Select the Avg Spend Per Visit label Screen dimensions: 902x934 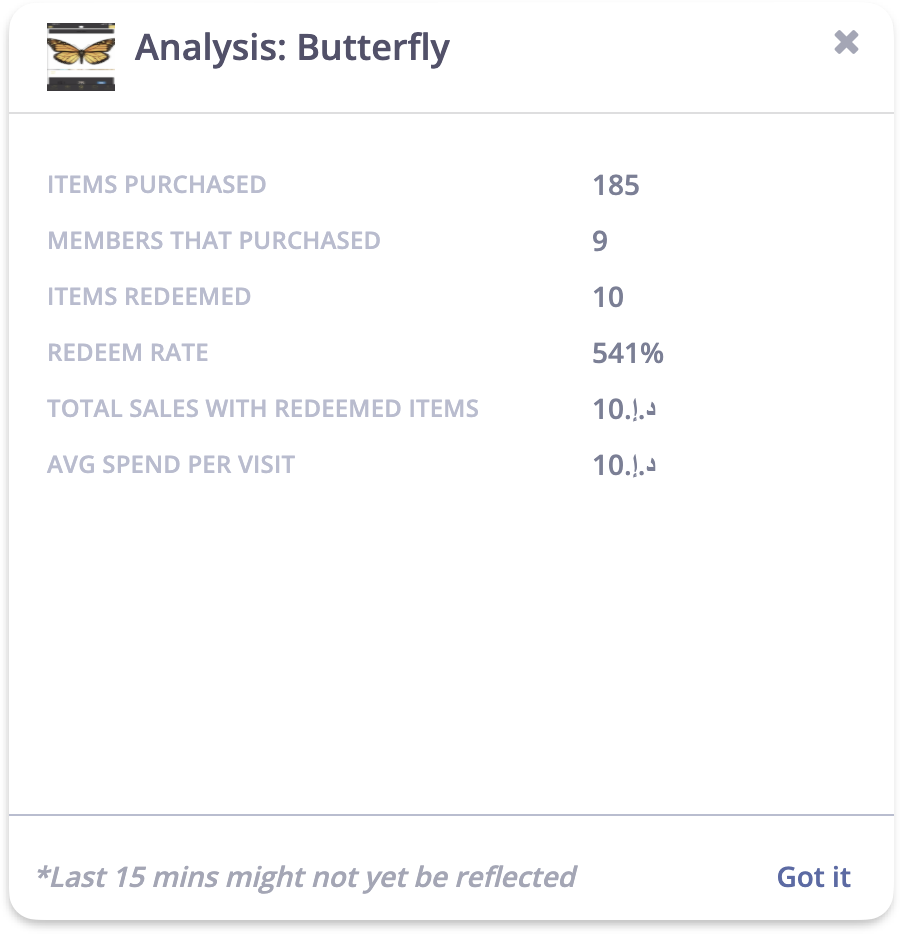click(171, 465)
